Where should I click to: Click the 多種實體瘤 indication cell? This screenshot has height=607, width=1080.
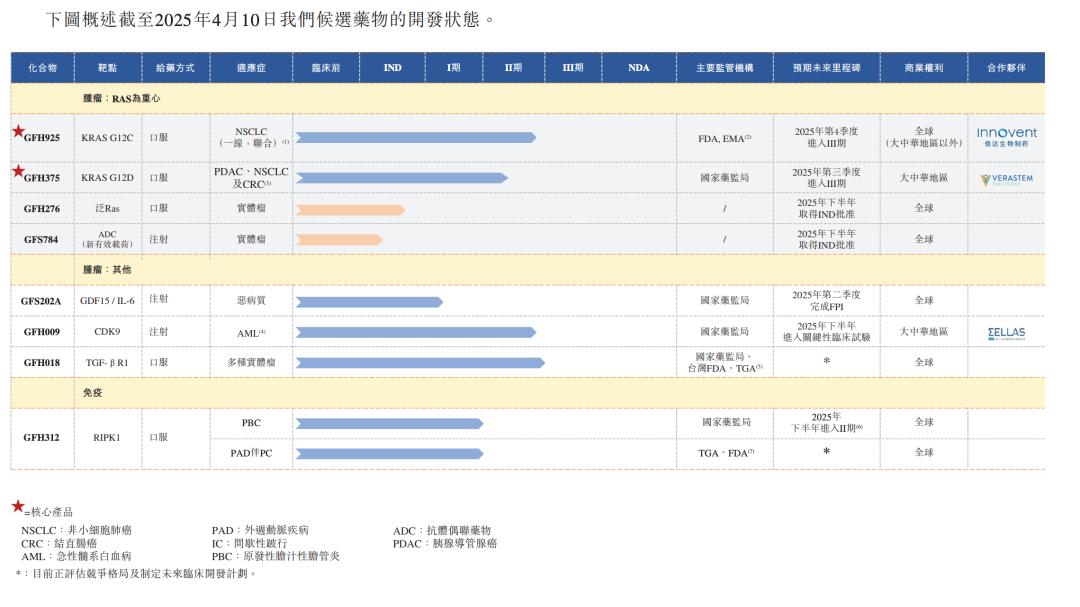pyautogui.click(x=251, y=362)
